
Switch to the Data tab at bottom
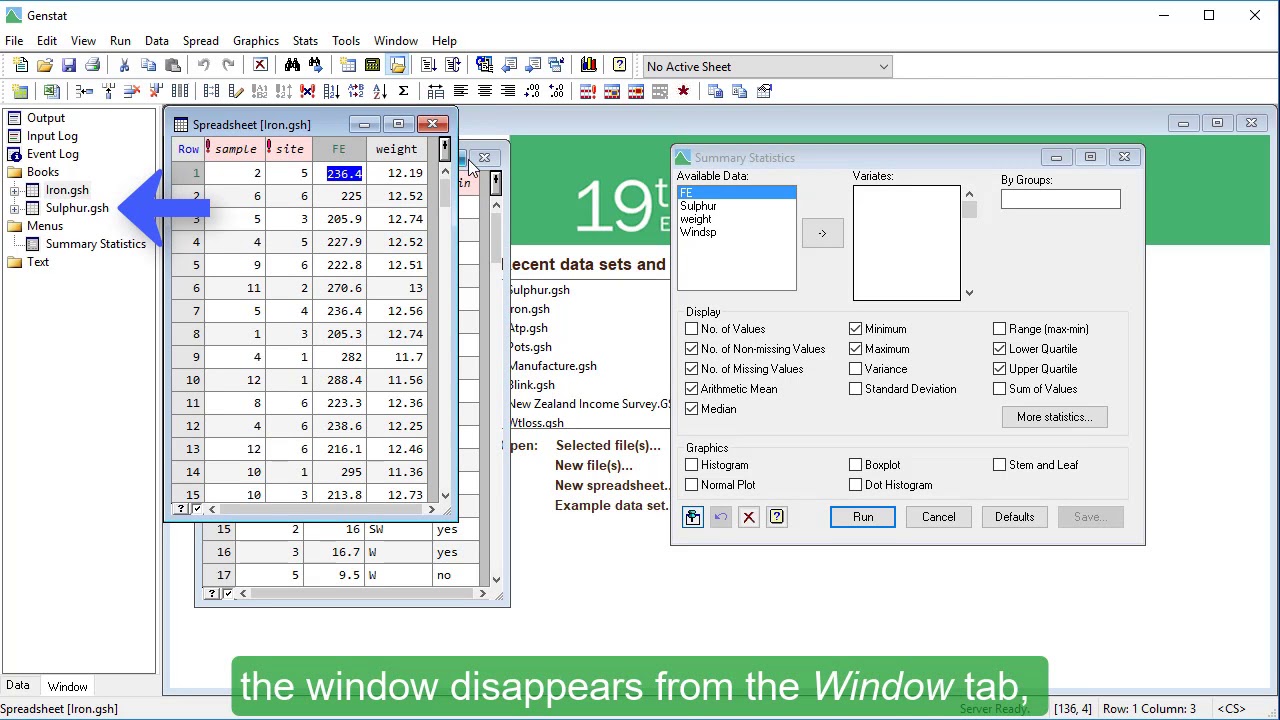click(18, 686)
